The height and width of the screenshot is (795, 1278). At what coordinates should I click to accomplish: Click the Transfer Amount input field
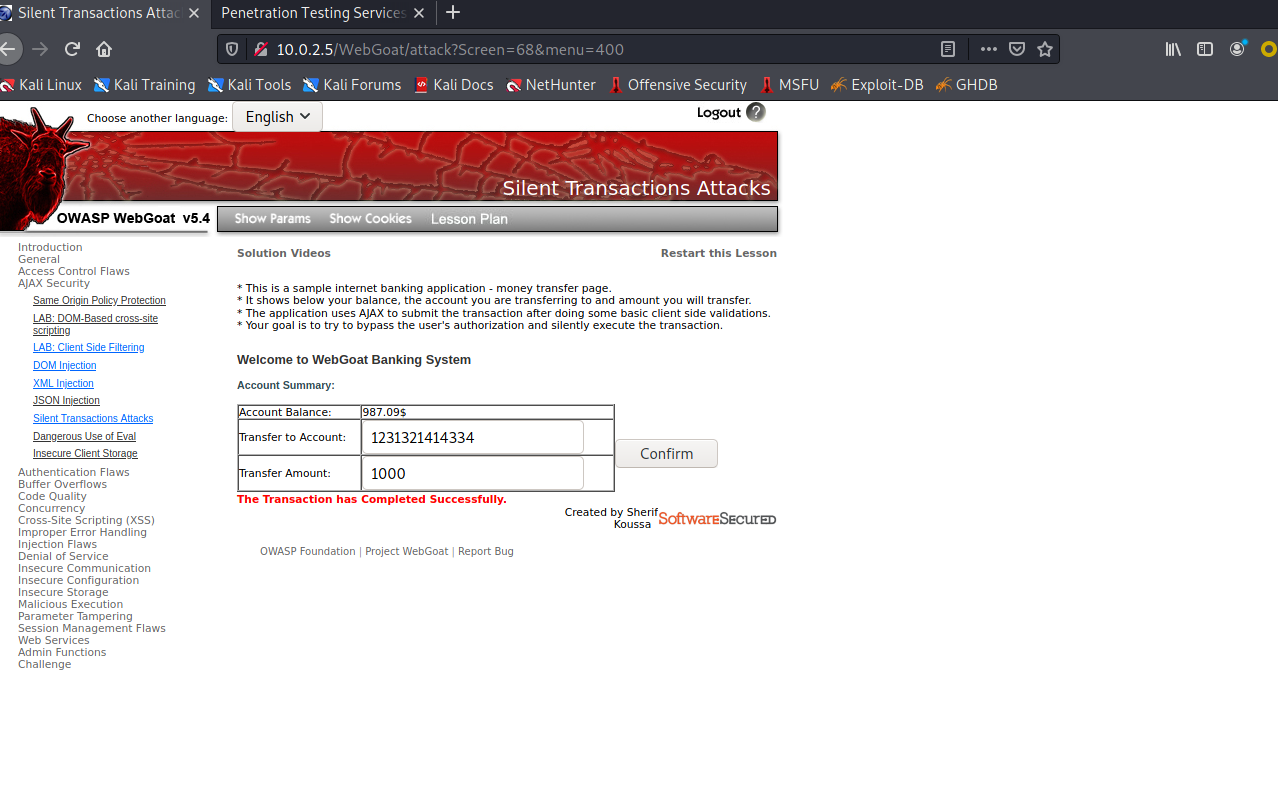click(472, 473)
